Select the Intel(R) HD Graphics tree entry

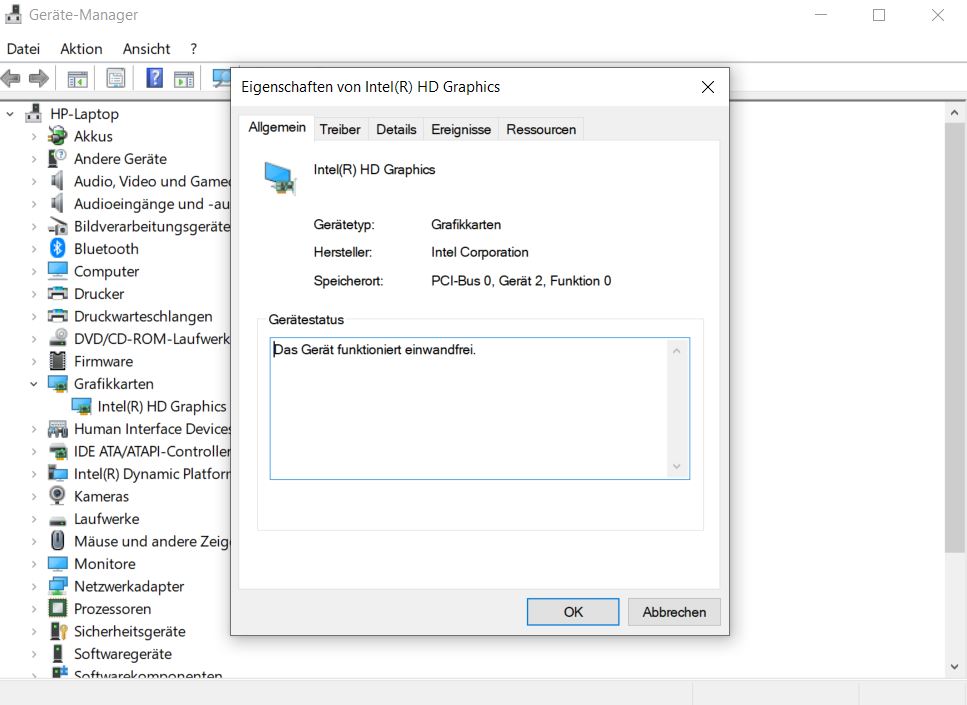coord(162,406)
